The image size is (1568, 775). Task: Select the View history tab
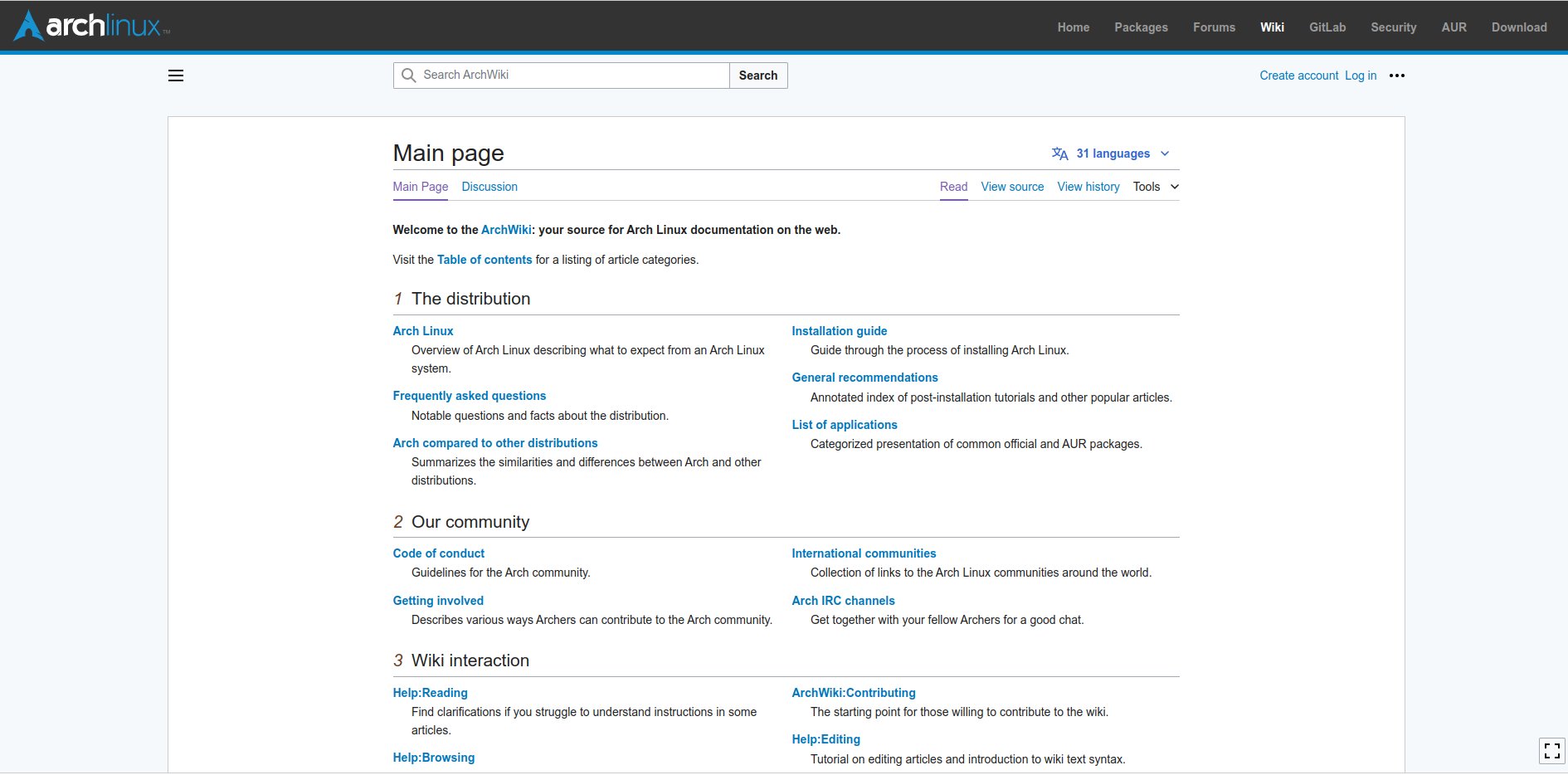pos(1088,187)
